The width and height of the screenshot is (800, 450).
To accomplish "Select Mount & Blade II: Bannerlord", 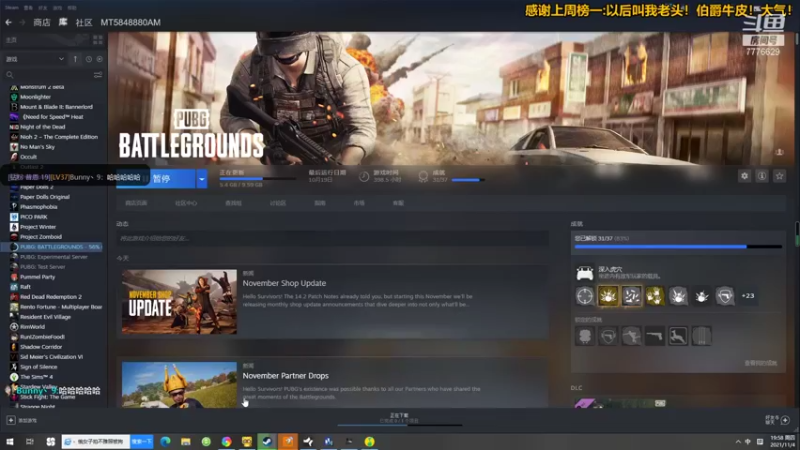I will pos(56,107).
